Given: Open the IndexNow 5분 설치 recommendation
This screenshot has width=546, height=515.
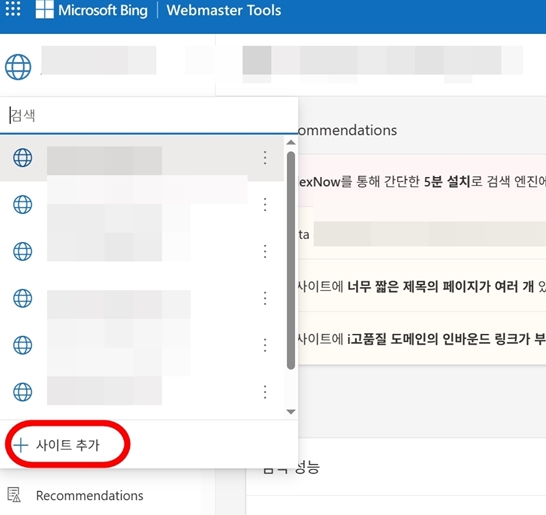Looking at the screenshot, I should coord(422,181).
